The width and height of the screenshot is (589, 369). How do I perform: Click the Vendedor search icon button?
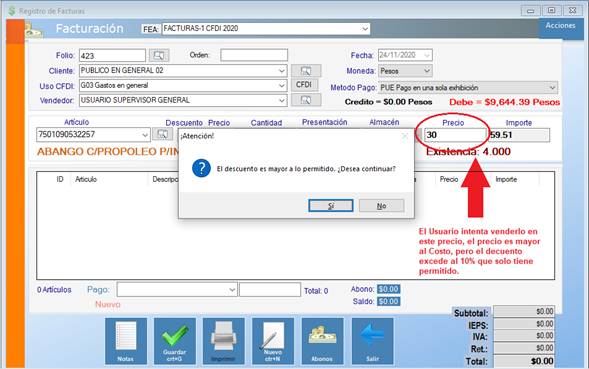pyautogui.click(x=306, y=100)
